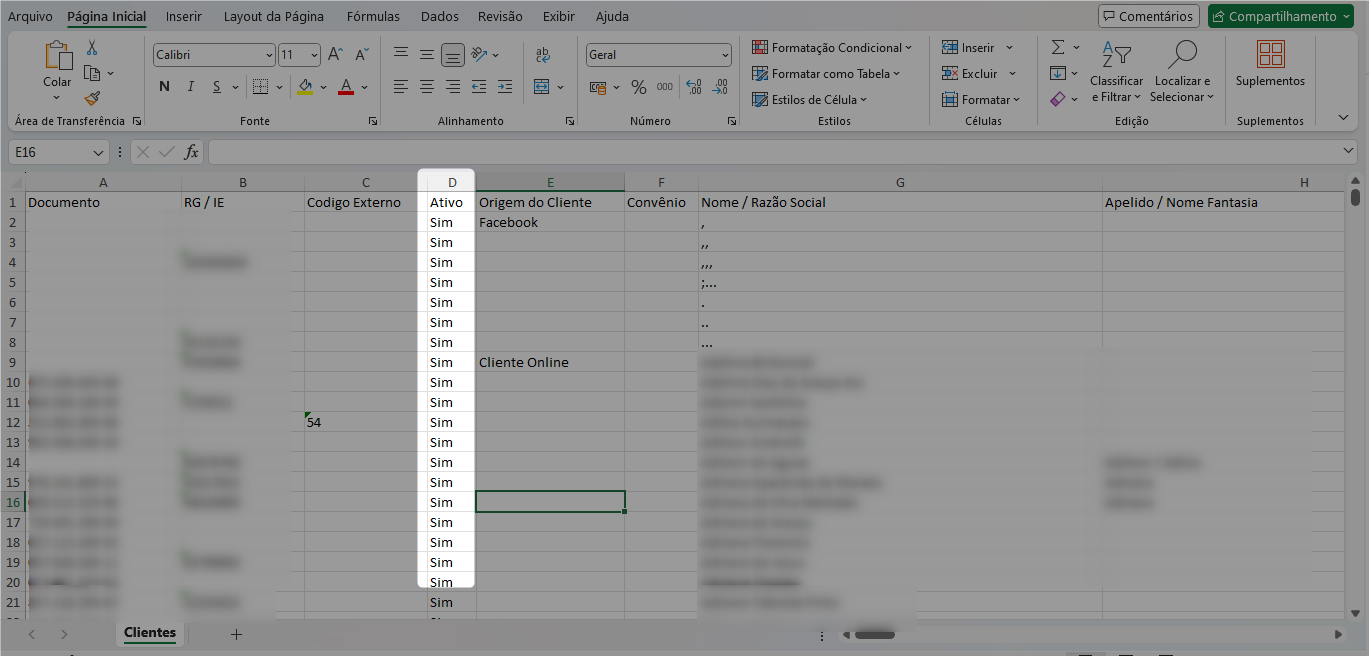Viewport: 1369px width, 656px height.
Task: Switch to the Fórmulas ribbon tab
Action: coord(373,16)
